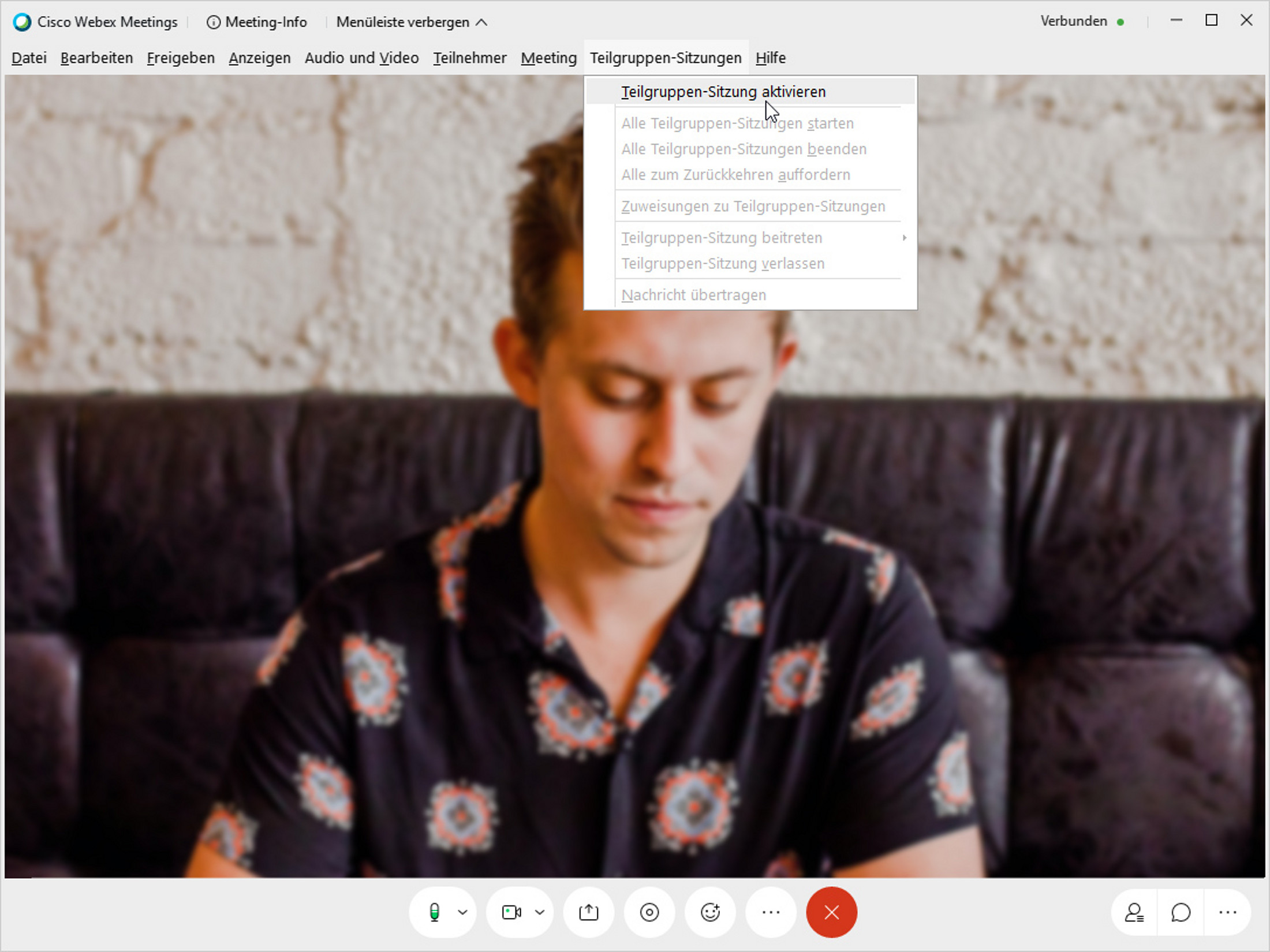This screenshot has height=952, width=1270.
Task: Open video options arrow next to camera
Action: 540,912
